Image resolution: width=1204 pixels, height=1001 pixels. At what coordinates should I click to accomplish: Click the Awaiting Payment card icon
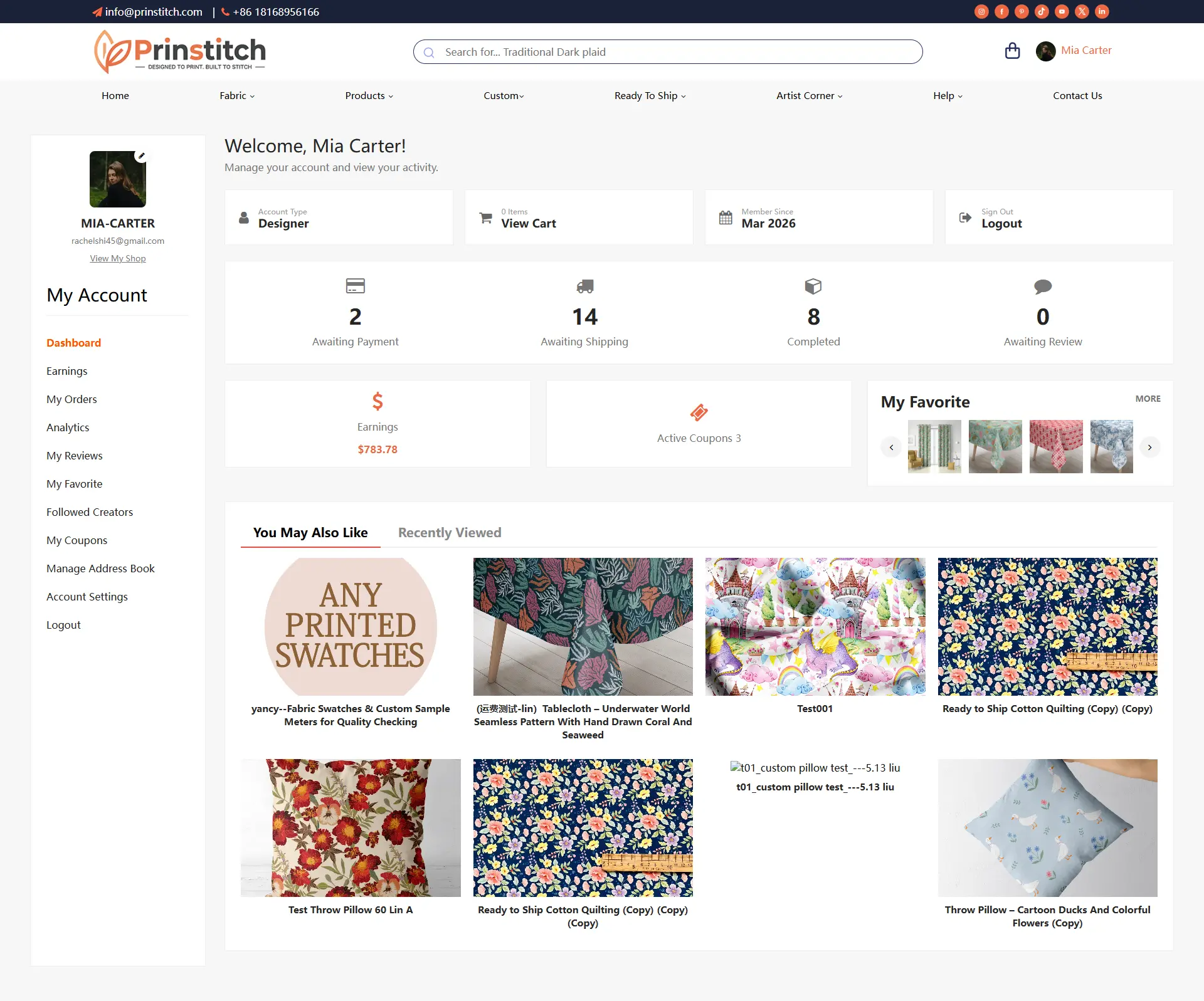pos(355,286)
